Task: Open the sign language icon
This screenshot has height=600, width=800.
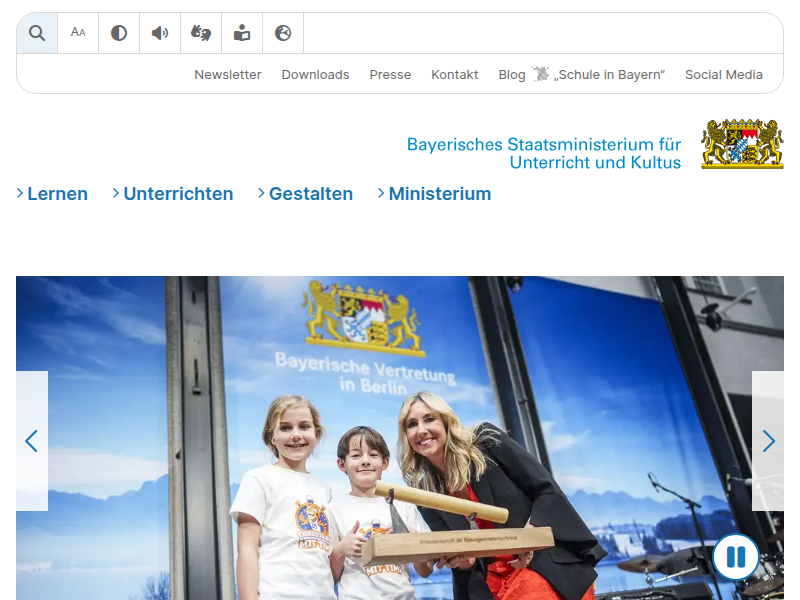Action: coord(201,33)
